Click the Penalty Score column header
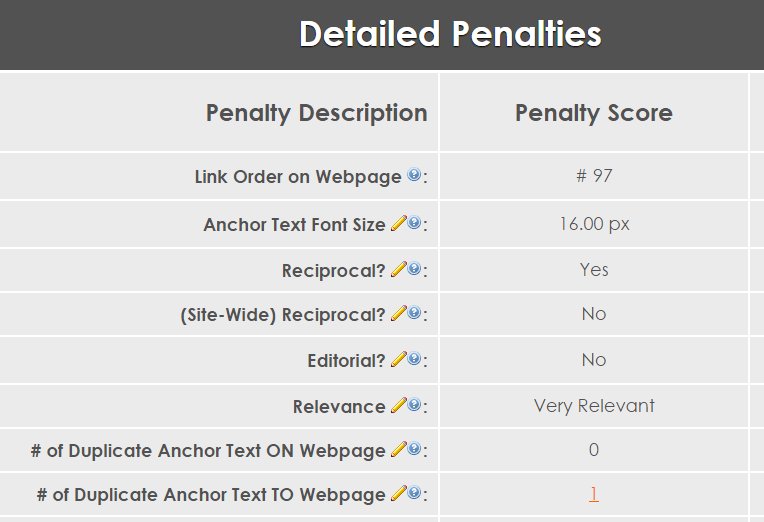The height and width of the screenshot is (522, 764). point(594,113)
